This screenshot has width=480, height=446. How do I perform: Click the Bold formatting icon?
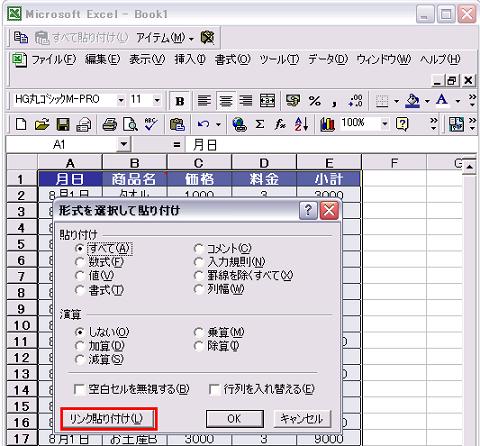pyautogui.click(x=180, y=101)
